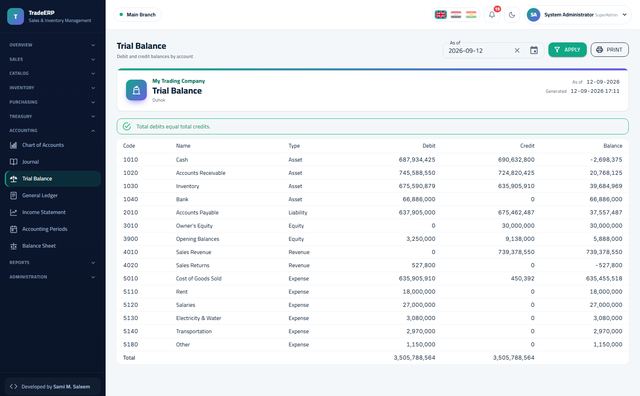Screen dimensions: 640x396
Task: Open Chart of Accounts page
Action: click(x=52, y=145)
